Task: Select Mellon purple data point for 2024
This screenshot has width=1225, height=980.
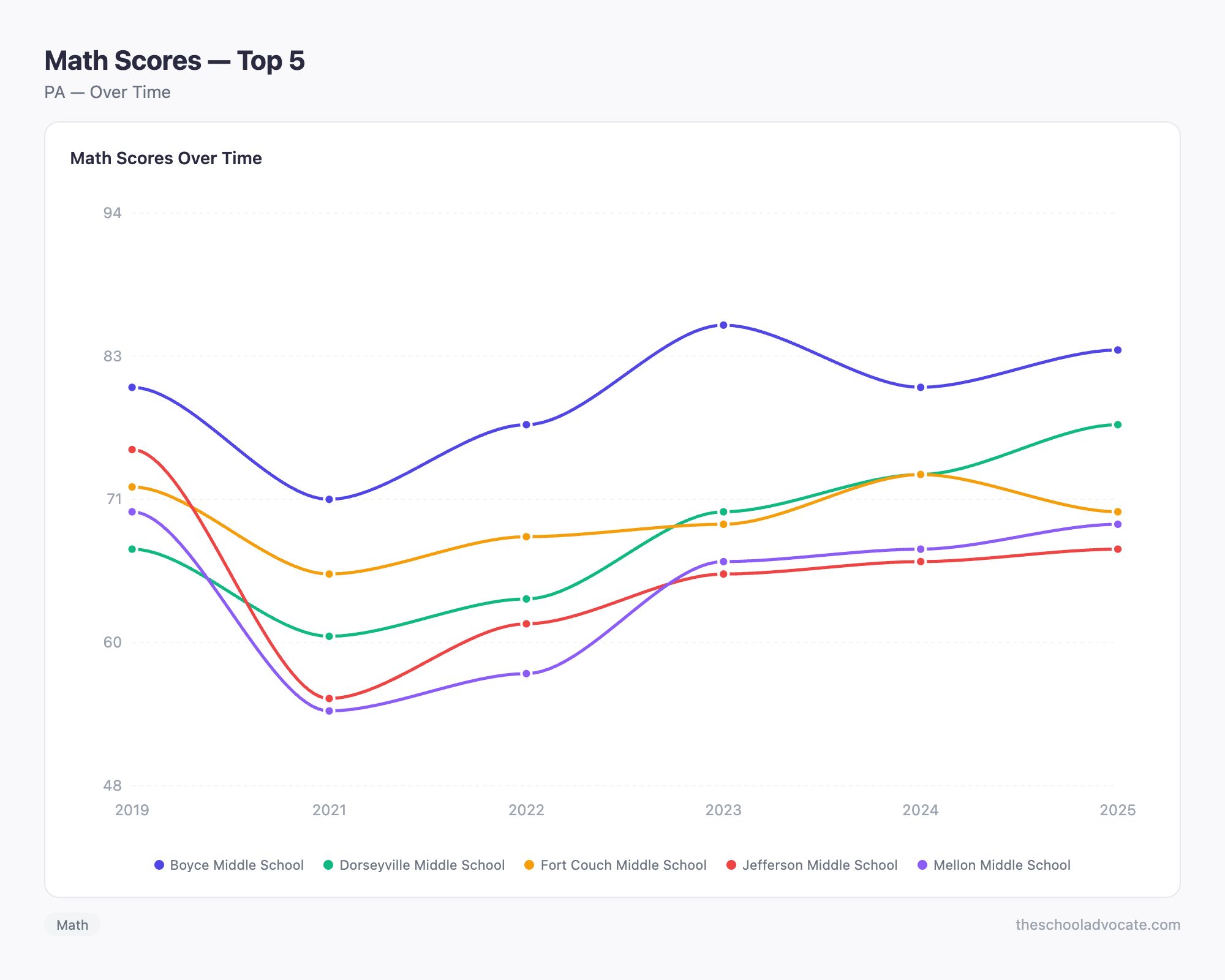Action: (921, 549)
